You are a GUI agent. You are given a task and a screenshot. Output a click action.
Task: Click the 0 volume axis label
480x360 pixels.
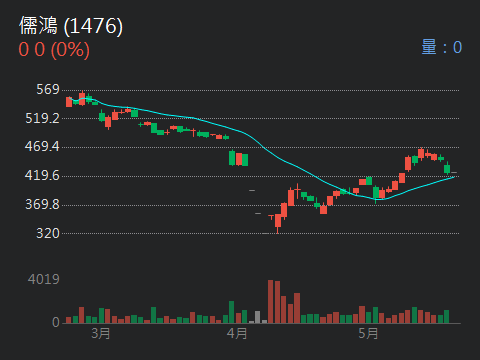click(x=56, y=322)
